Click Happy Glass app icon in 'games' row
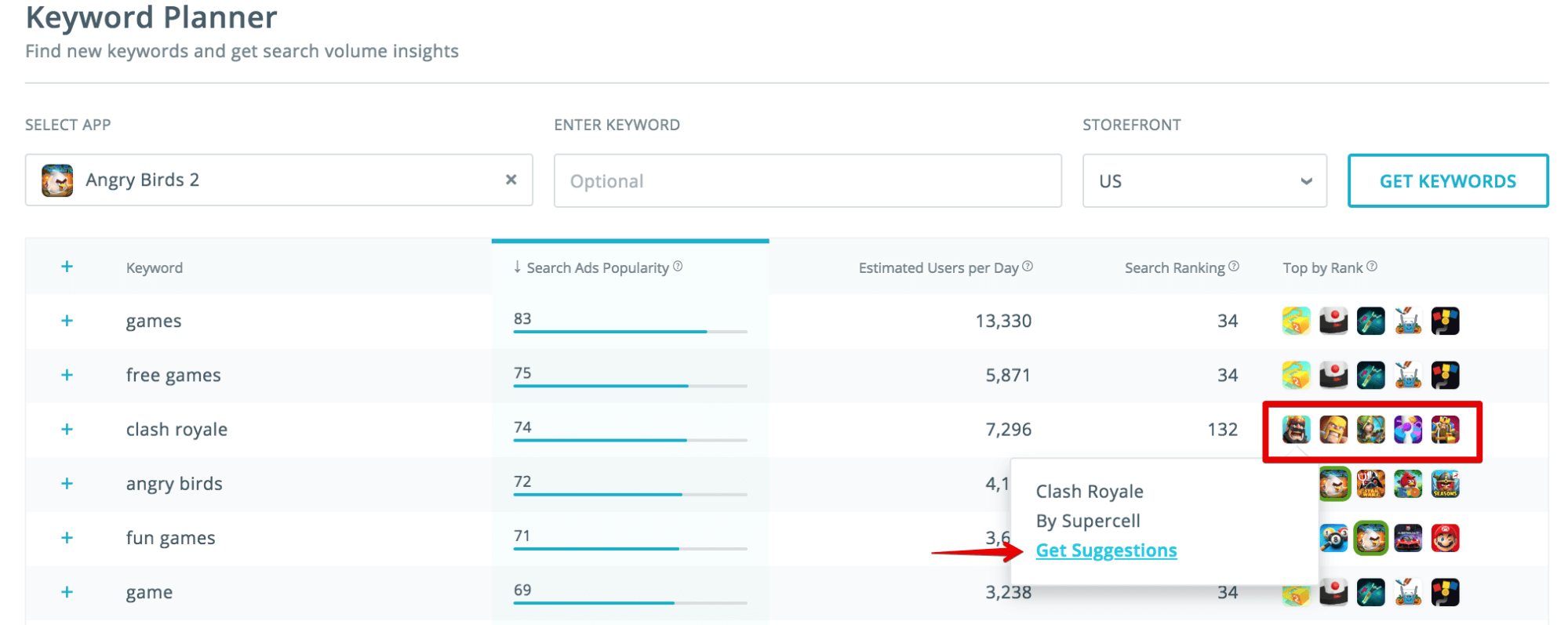This screenshot has width=1568, height=625. (1408, 321)
